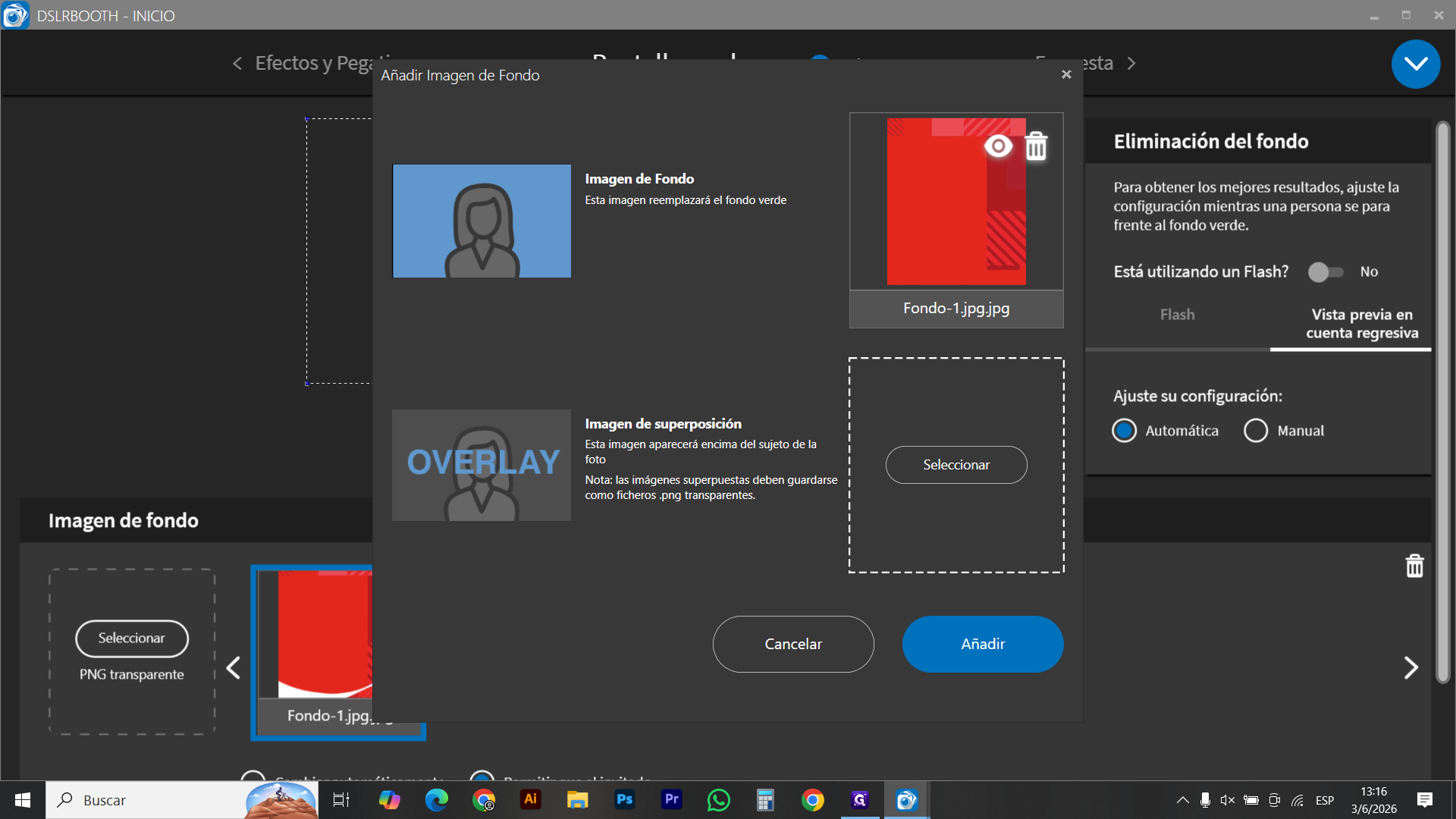Viewport: 1456px width, 819px height.
Task: Open the notification center icon
Action: pos(1425,800)
